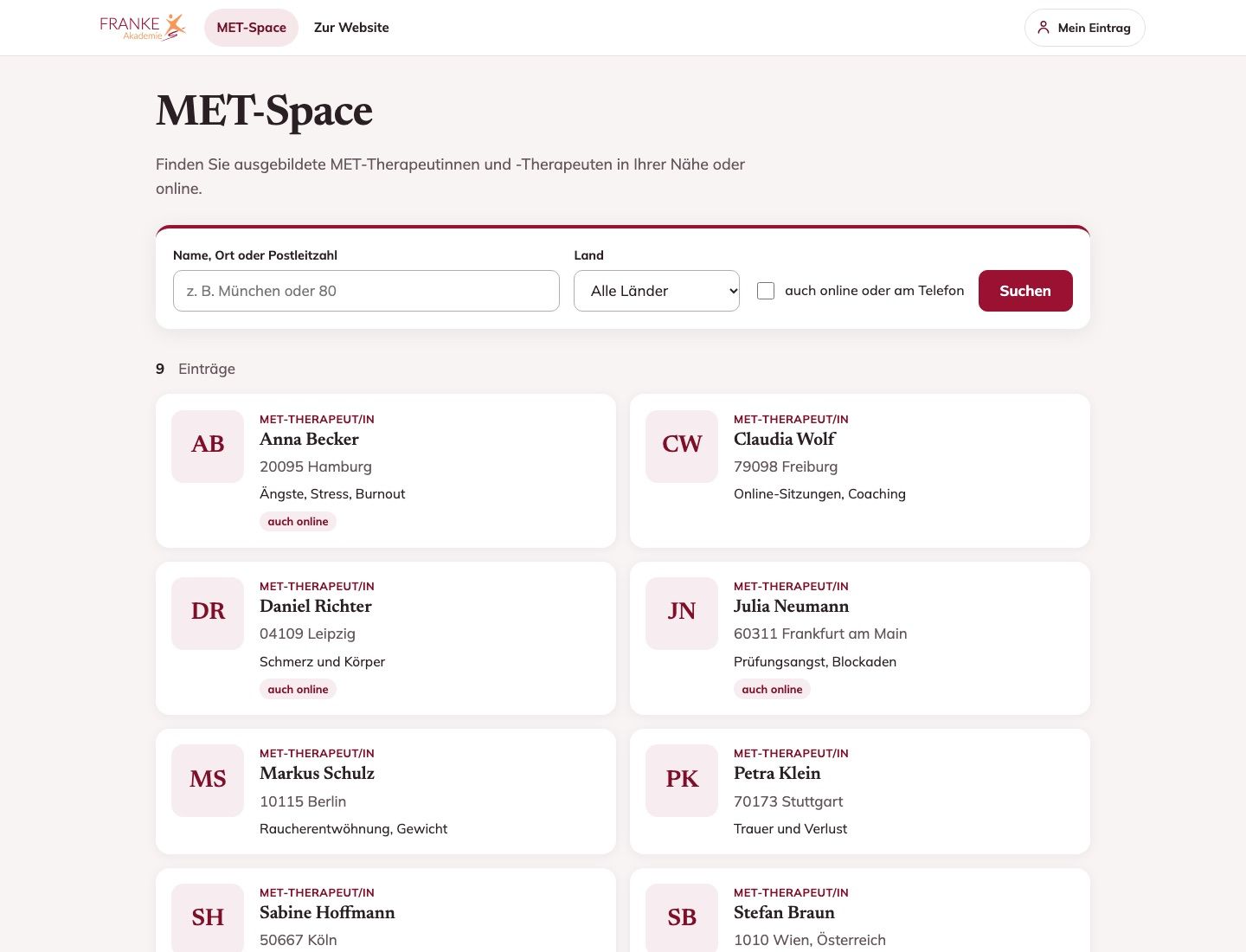Click 'Schmerz und Körper' text
Screen dimensions: 1246x952
tap(322, 662)
